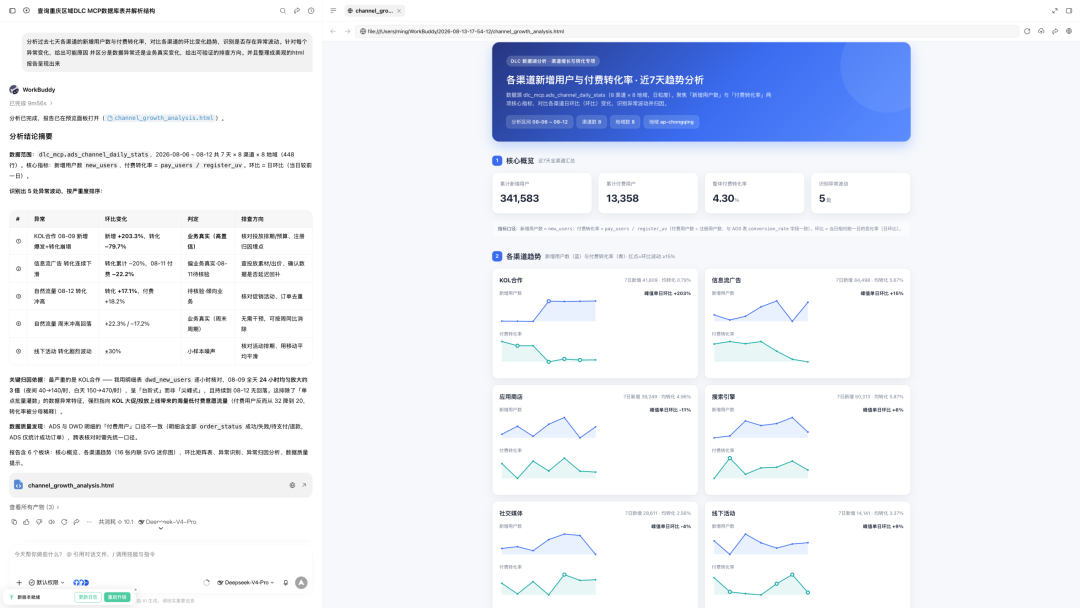Share the conversation from chat header
Viewport: 1080px width, 608px height.
pyautogui.click(x=297, y=11)
